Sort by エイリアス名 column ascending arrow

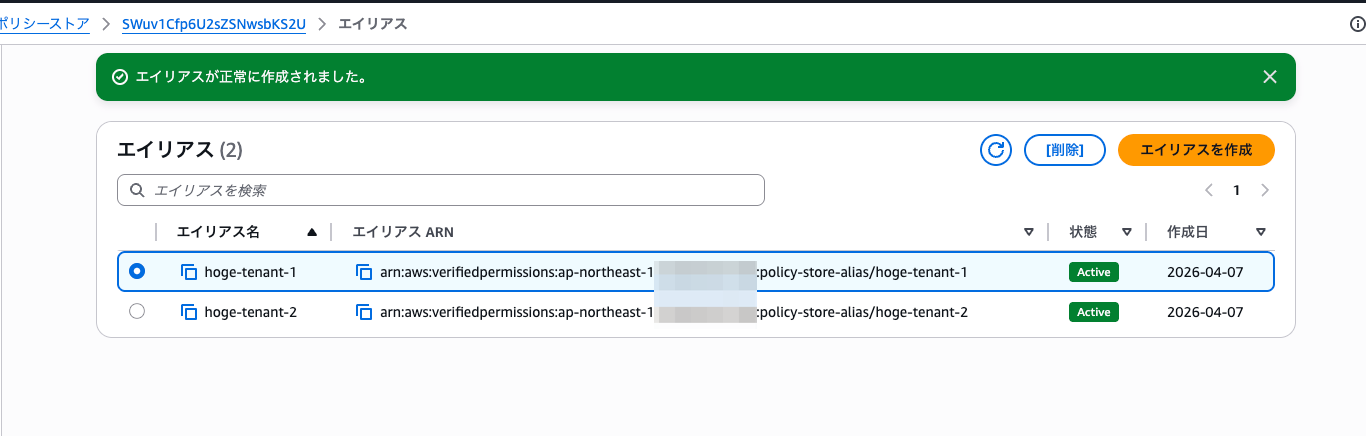click(x=312, y=232)
